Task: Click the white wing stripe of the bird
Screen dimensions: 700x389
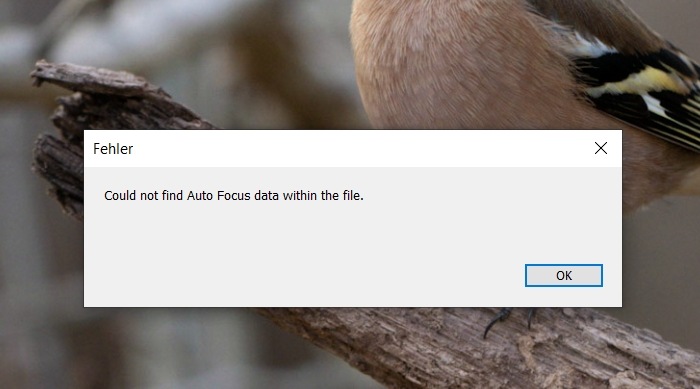Action: tap(587, 47)
